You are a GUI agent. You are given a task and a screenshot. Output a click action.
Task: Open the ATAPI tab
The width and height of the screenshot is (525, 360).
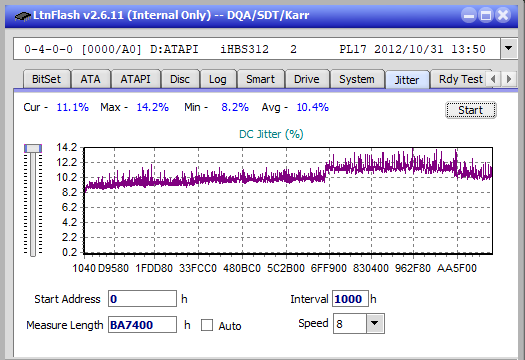point(135,79)
